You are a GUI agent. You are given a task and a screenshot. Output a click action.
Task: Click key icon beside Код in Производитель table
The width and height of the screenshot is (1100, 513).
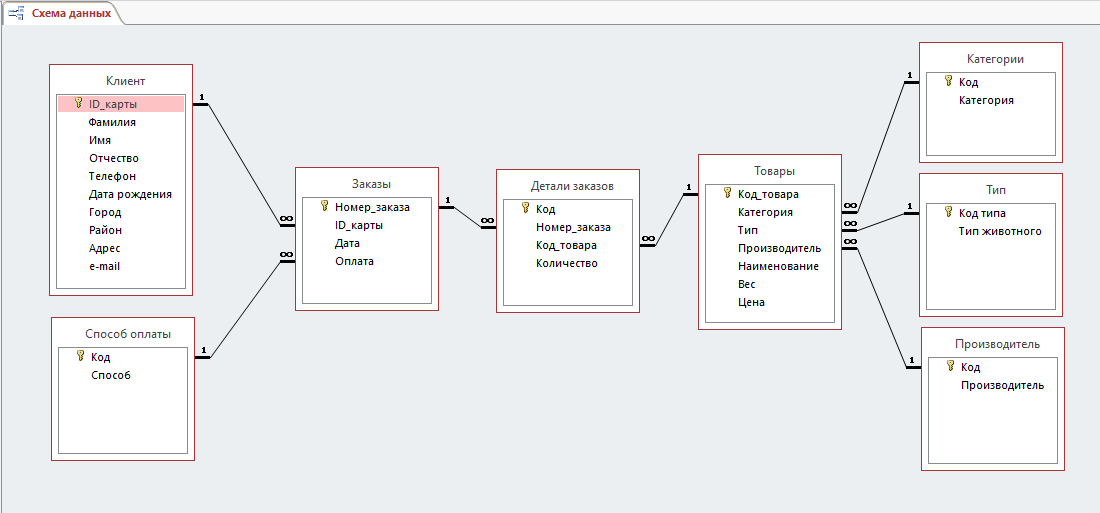point(951,366)
